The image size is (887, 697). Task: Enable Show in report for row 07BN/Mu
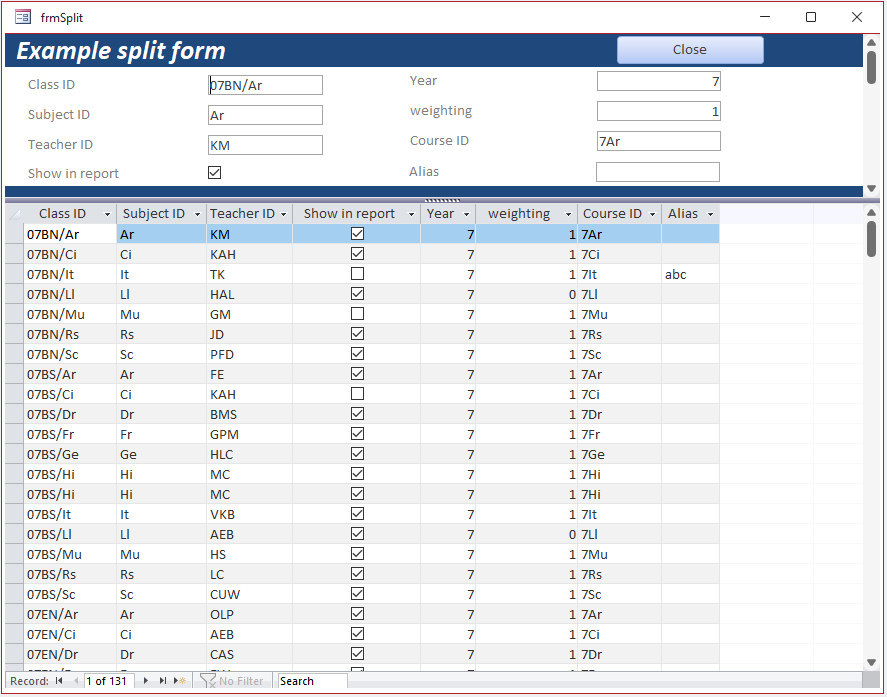(357, 313)
